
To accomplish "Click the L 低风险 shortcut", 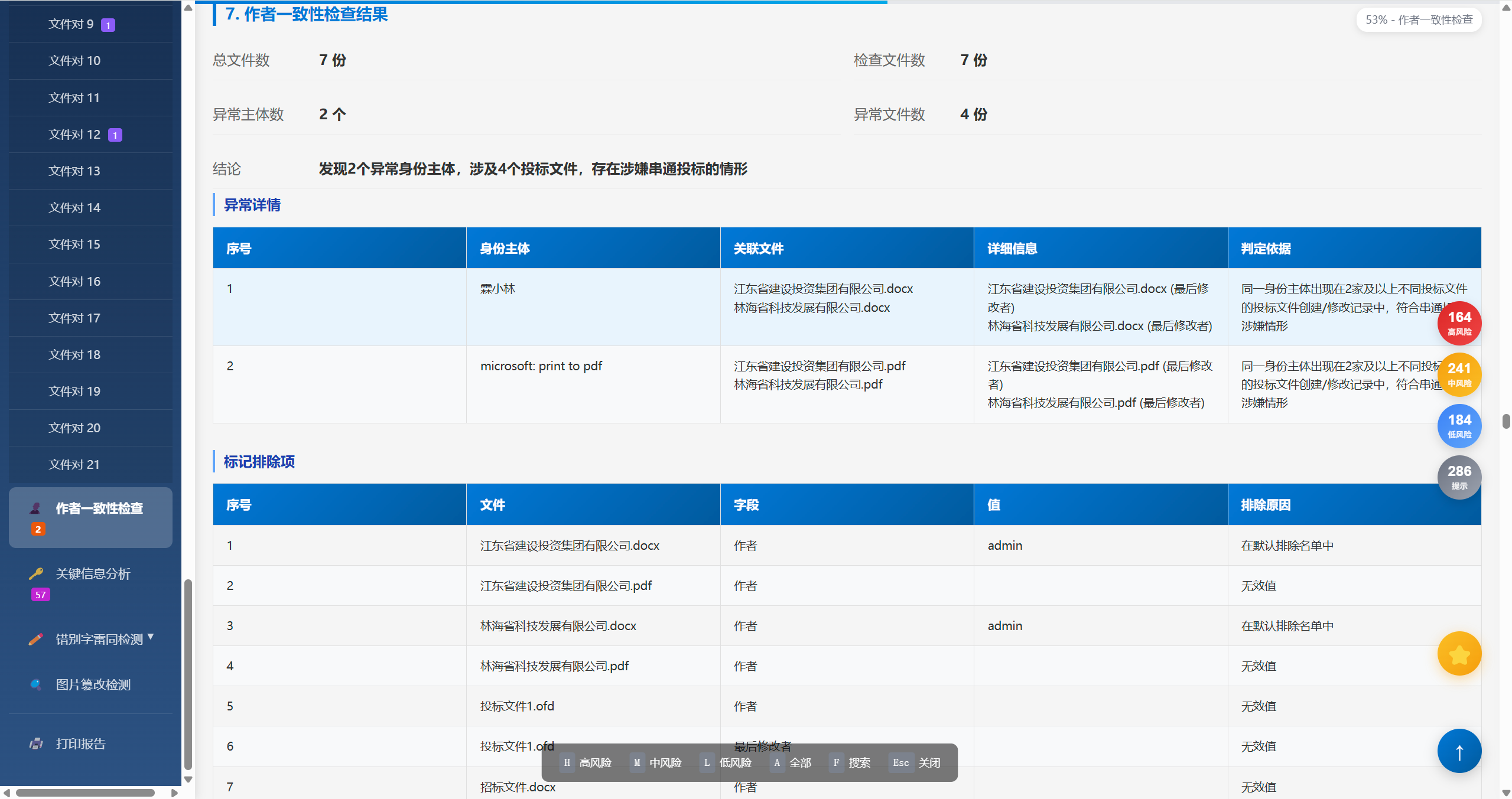I will (726, 762).
